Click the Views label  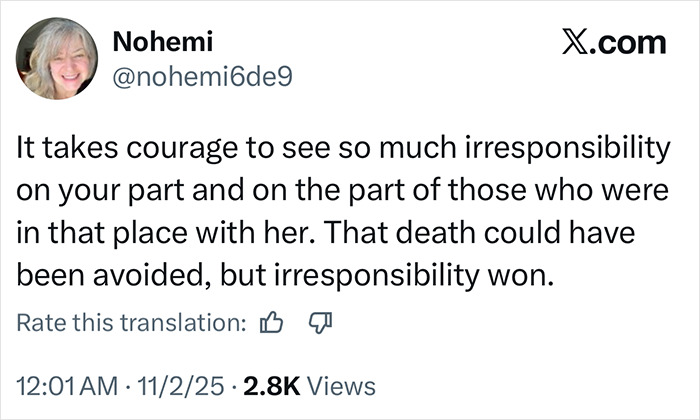tap(341, 385)
